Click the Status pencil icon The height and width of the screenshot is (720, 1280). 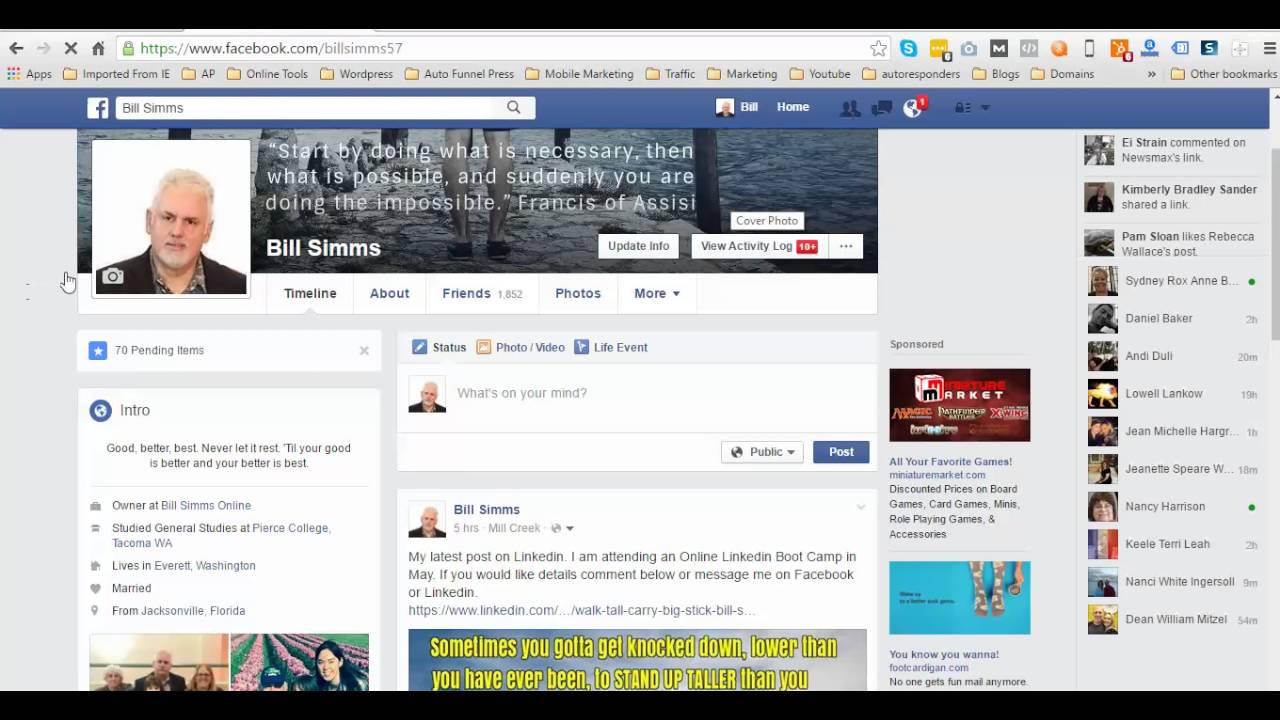pyautogui.click(x=419, y=347)
